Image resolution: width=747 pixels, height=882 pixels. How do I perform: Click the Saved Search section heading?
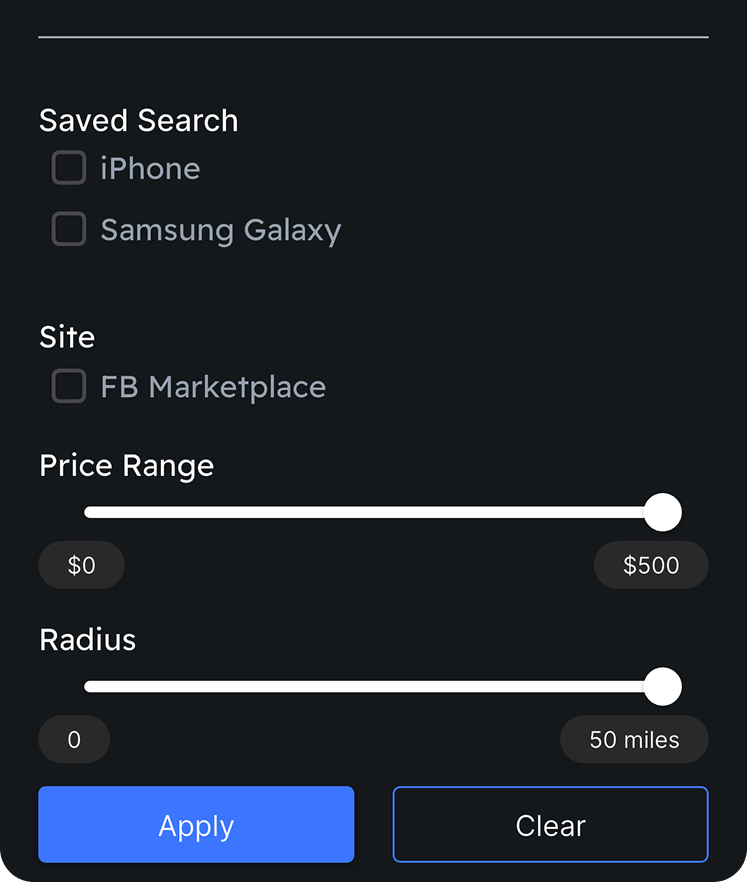138,120
